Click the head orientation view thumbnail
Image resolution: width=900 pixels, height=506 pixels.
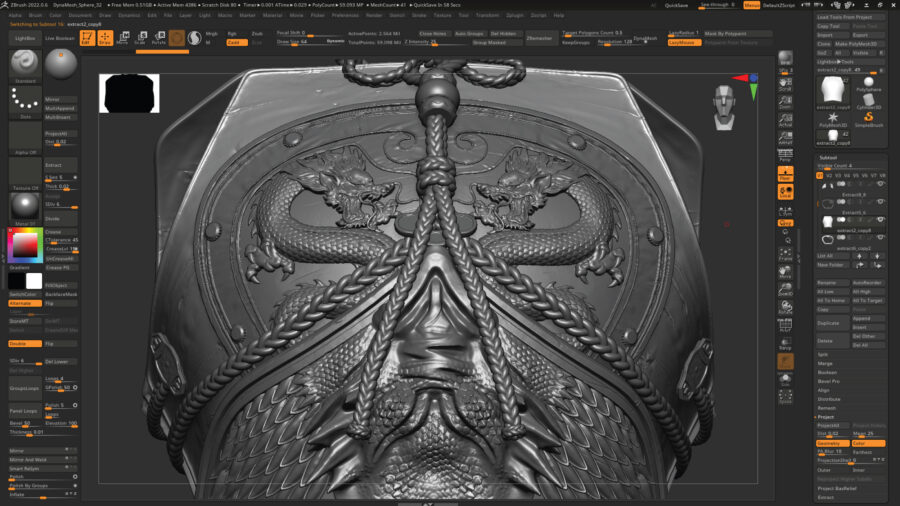727,105
